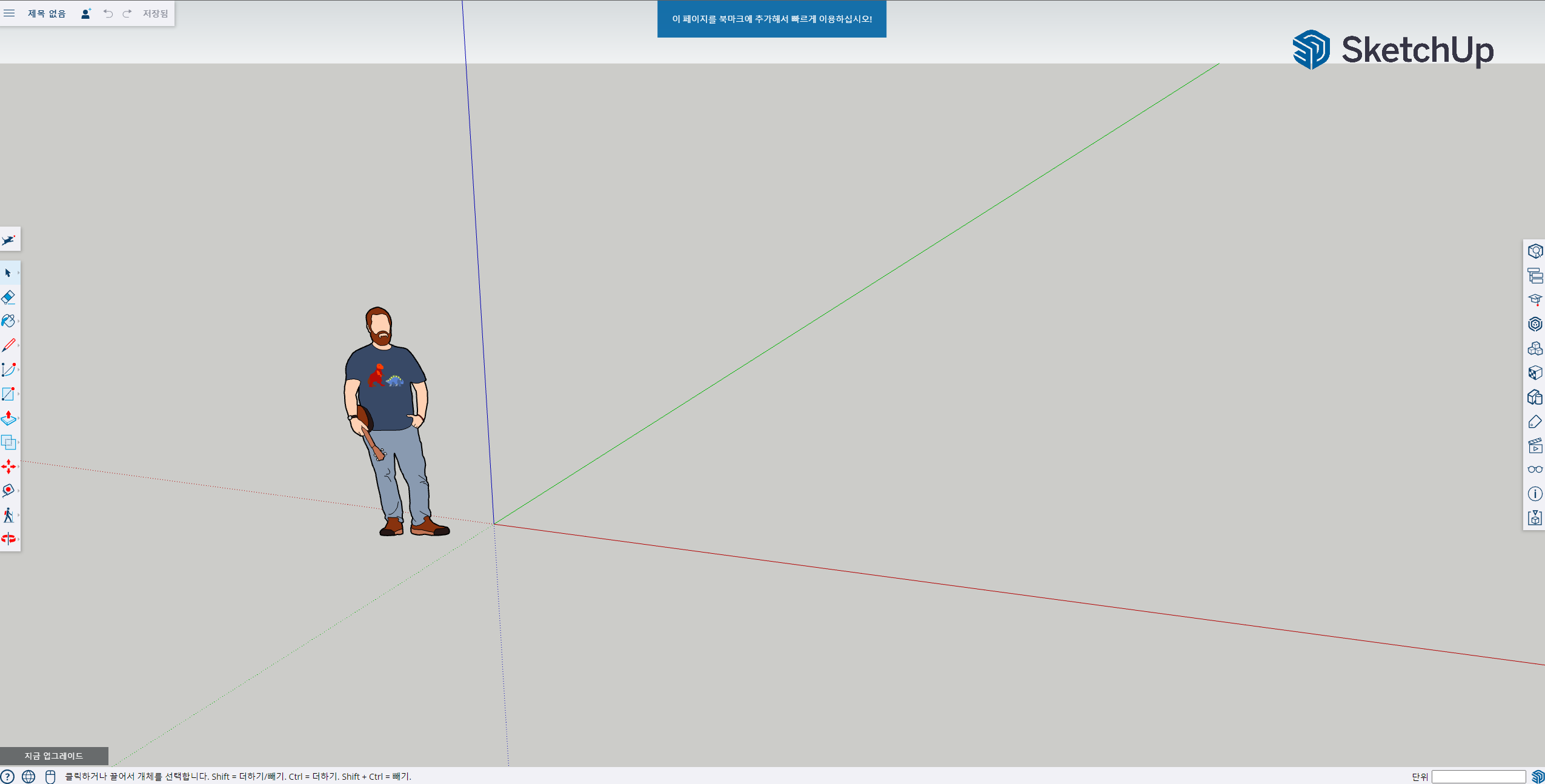Select the Tape Measure tool
This screenshot has height=784, width=1545.
(x=8, y=490)
